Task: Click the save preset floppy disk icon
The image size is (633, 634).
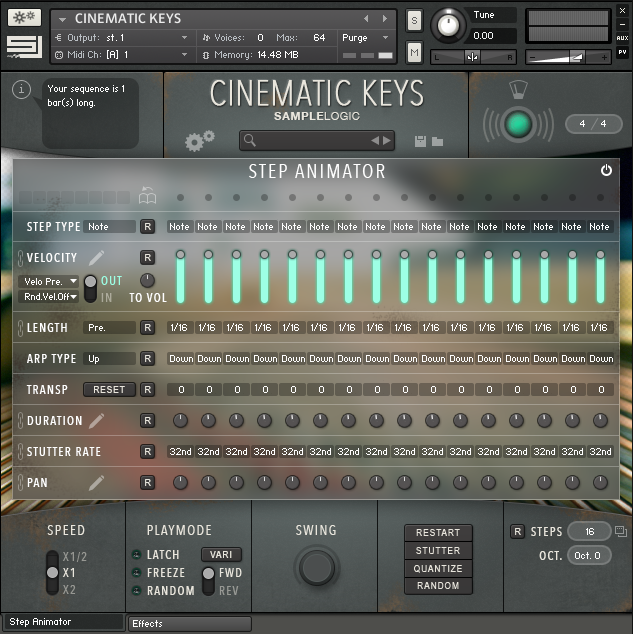Action: [420, 141]
